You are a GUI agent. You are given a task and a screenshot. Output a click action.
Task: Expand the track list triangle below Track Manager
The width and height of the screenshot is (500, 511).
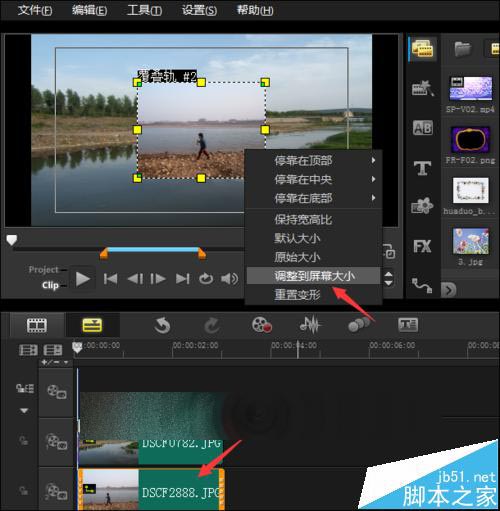(x=24, y=411)
